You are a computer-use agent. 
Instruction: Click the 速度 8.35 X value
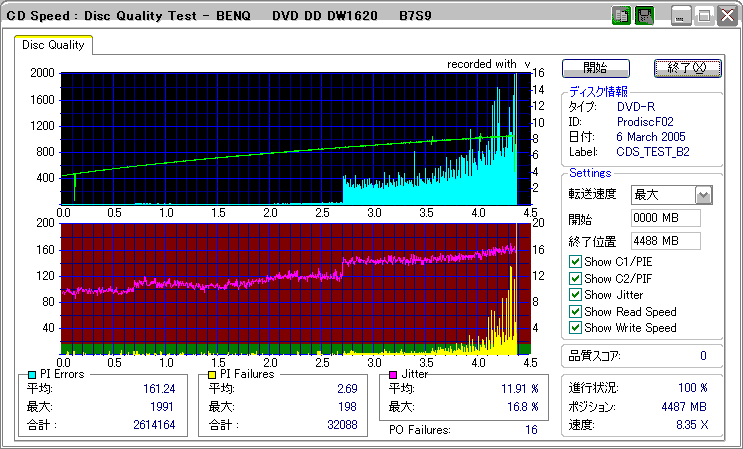point(693,425)
